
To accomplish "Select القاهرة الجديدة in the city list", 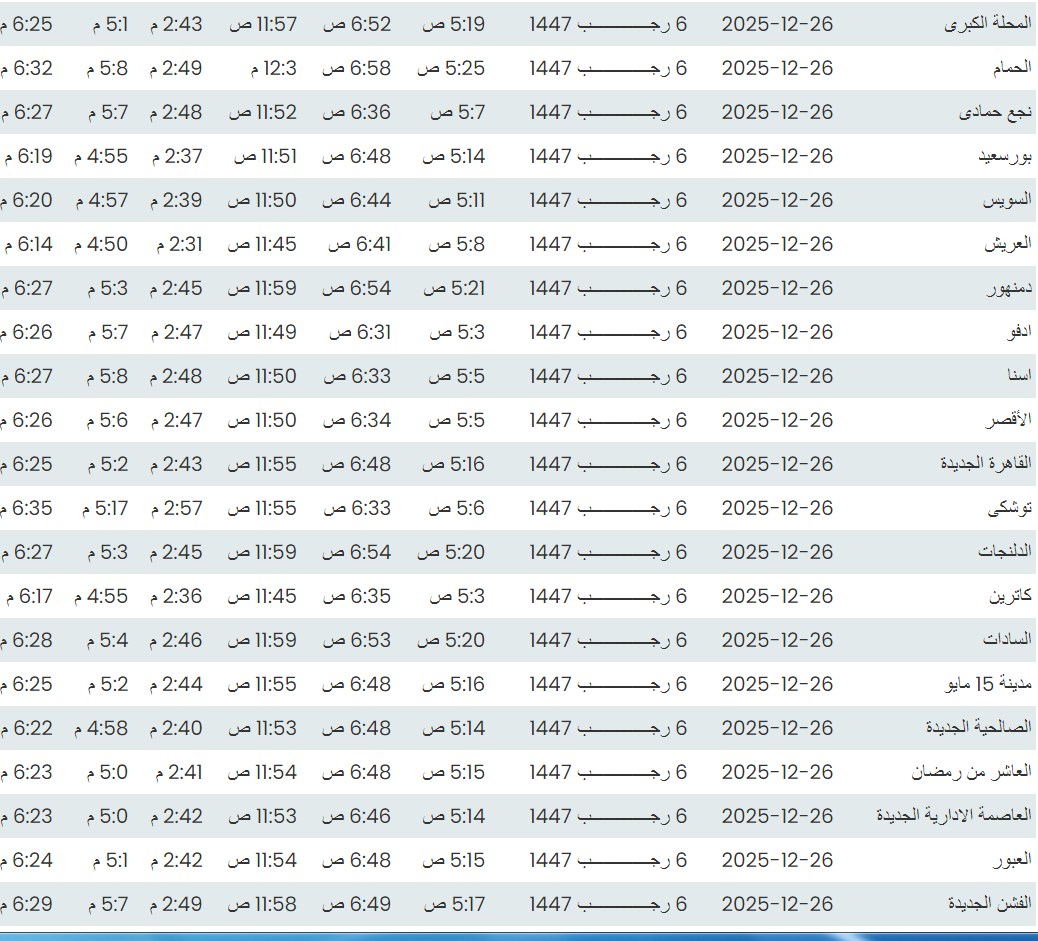I will 986,465.
